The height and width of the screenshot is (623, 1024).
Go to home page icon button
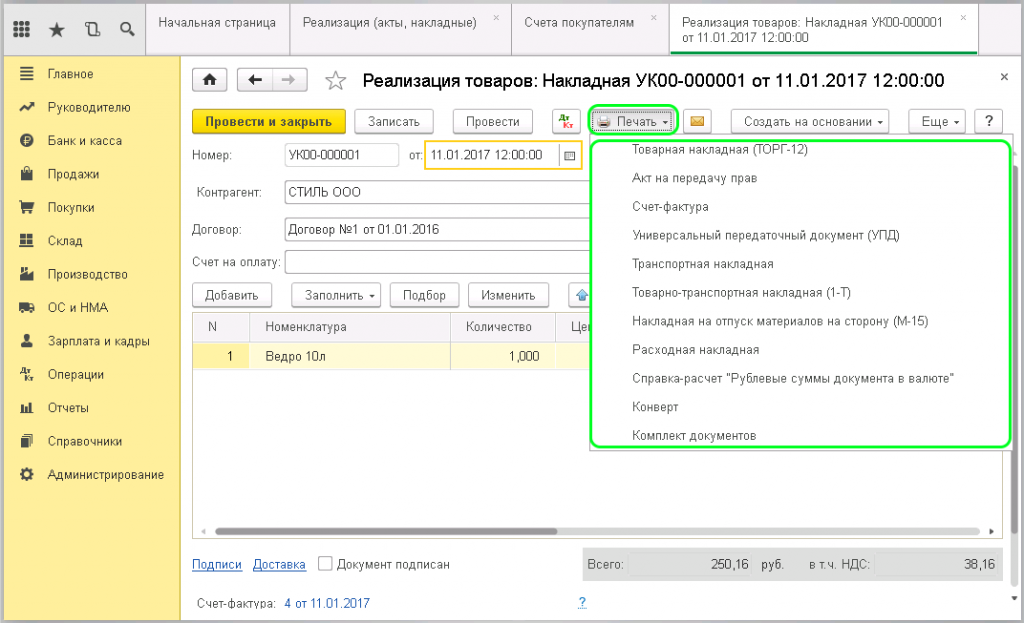point(210,81)
